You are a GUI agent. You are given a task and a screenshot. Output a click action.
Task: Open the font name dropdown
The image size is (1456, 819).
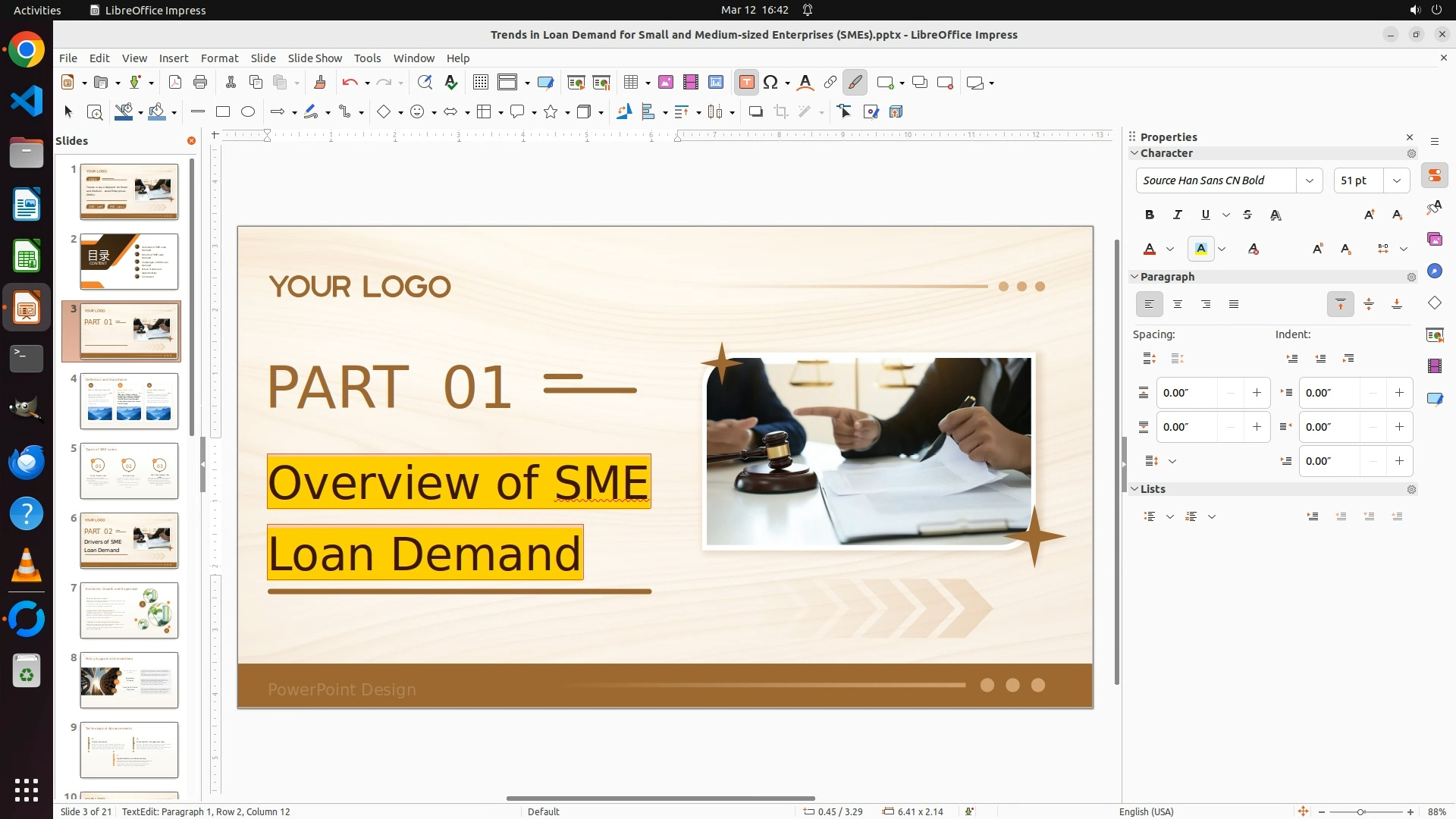1310,180
